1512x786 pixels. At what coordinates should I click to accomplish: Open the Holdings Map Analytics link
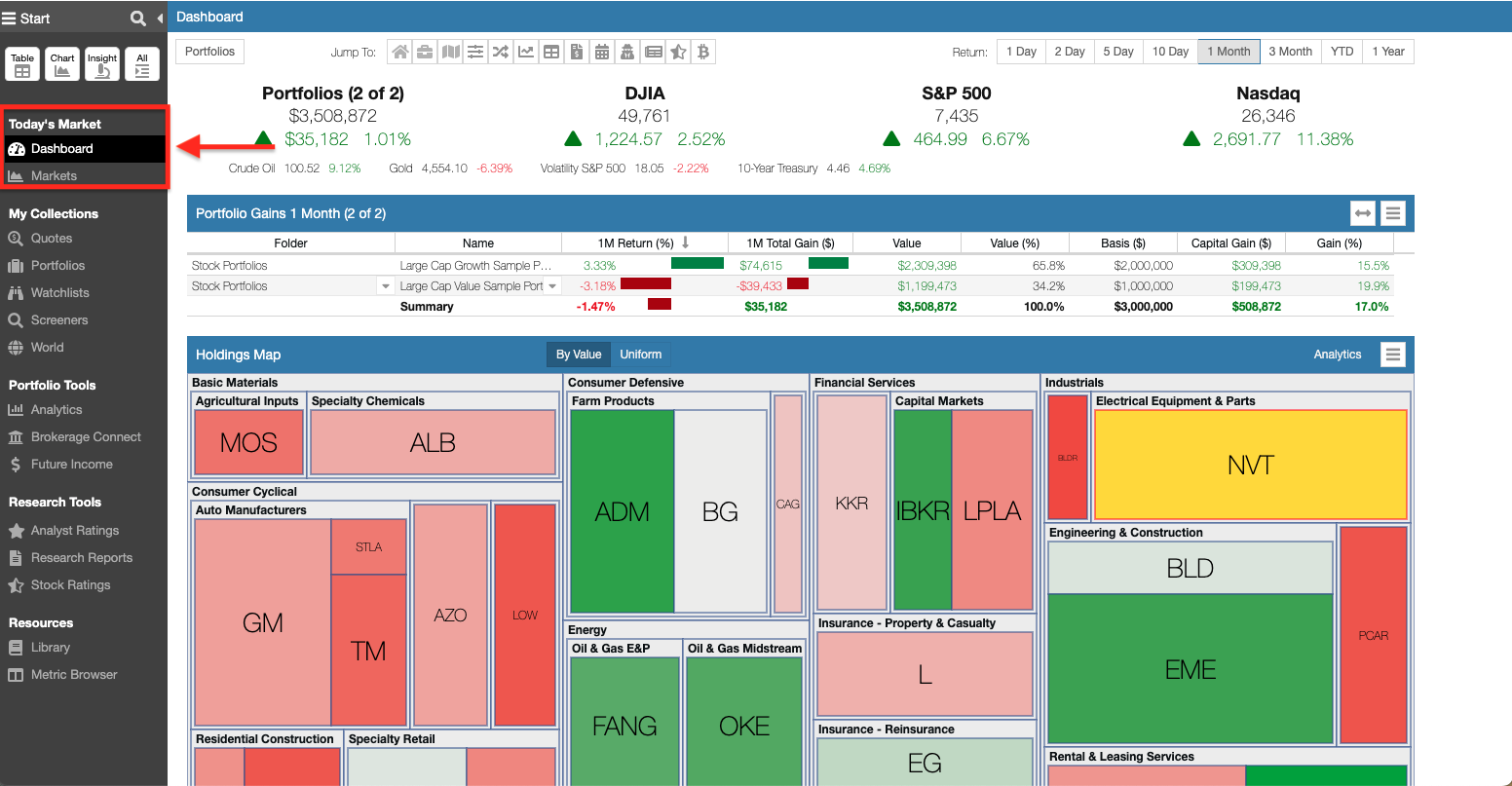pos(1338,355)
